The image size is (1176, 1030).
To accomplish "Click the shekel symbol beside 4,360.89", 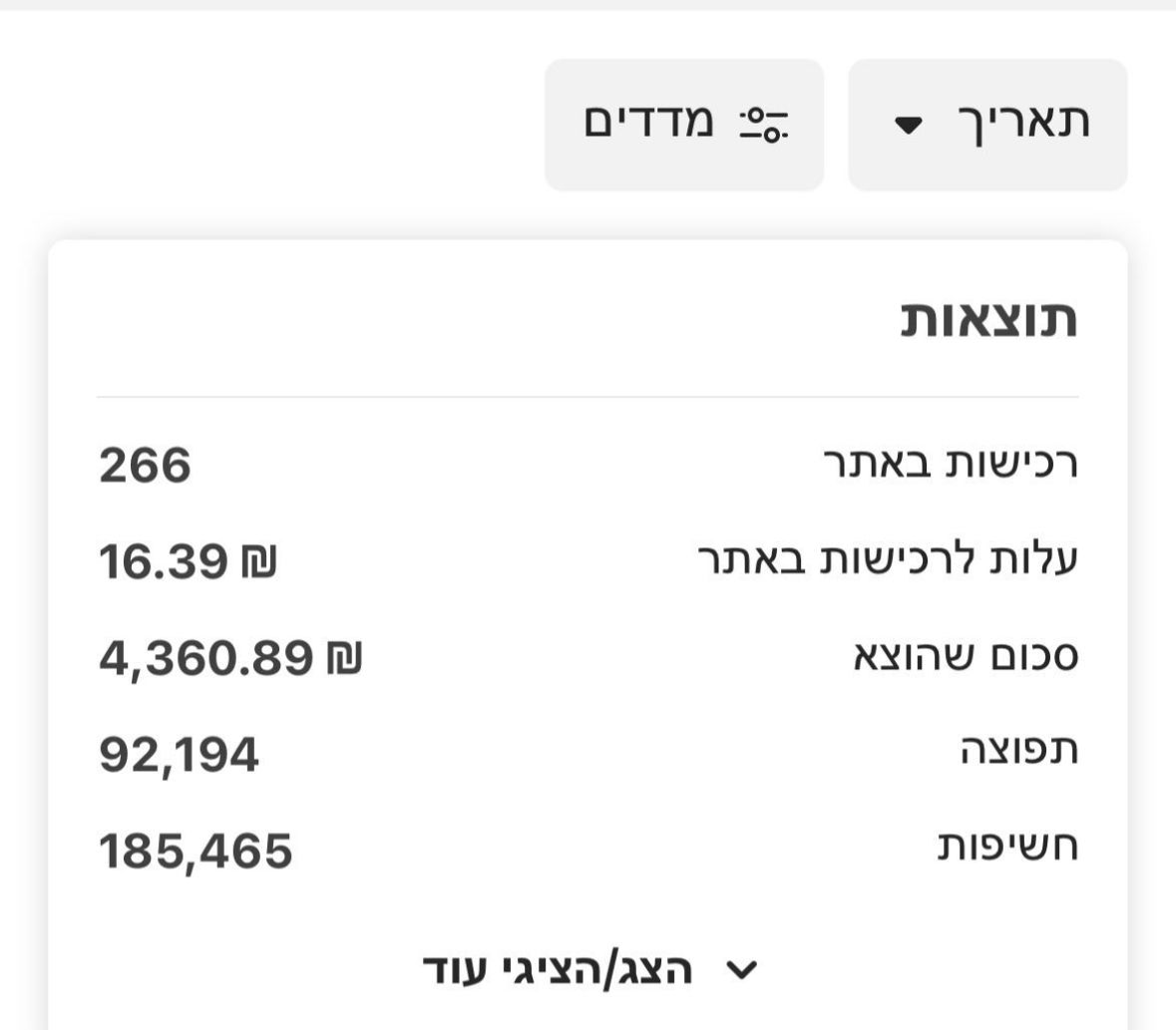I will point(342,659).
